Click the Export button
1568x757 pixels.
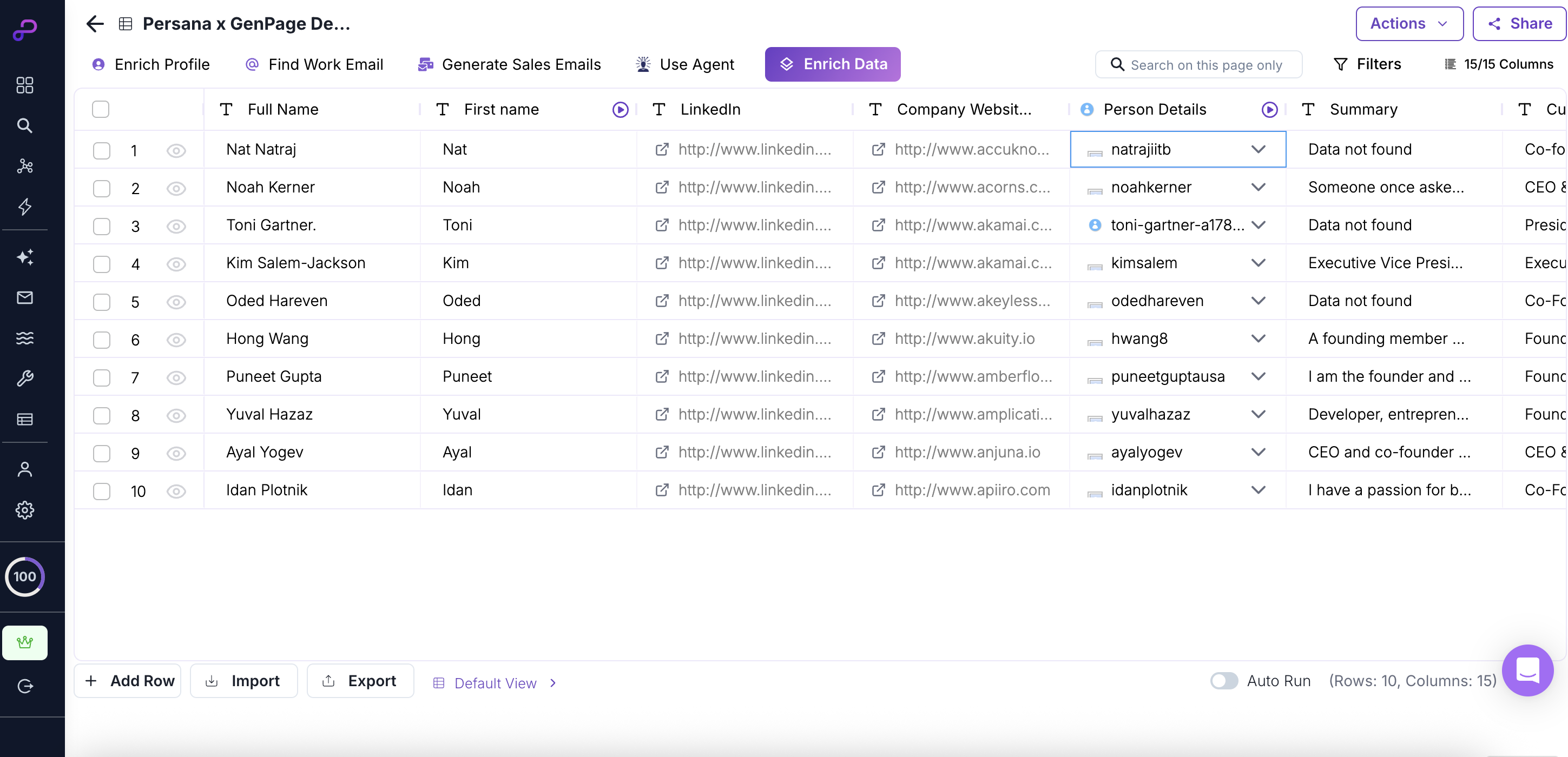click(360, 680)
